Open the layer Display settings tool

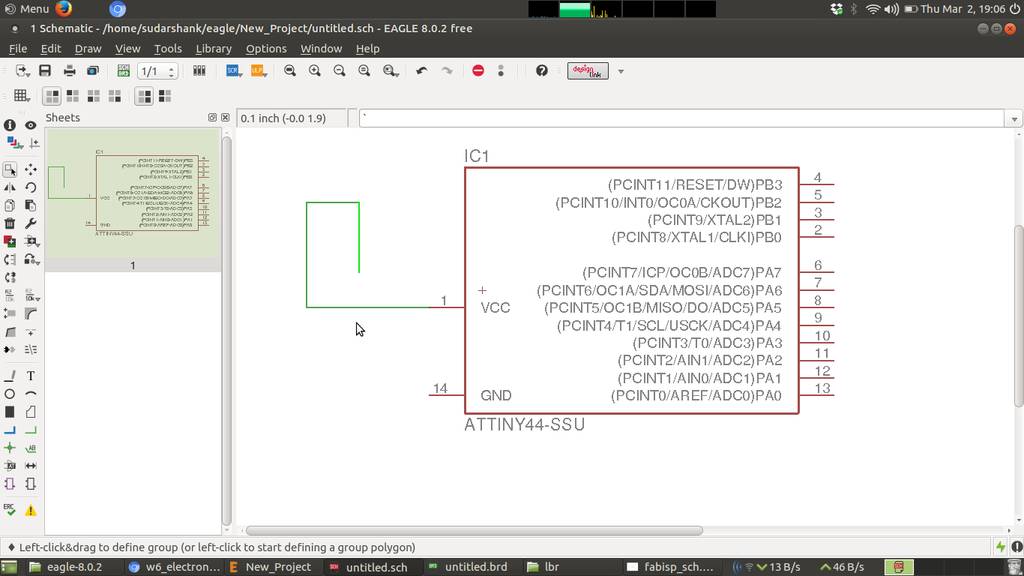pos(13,143)
